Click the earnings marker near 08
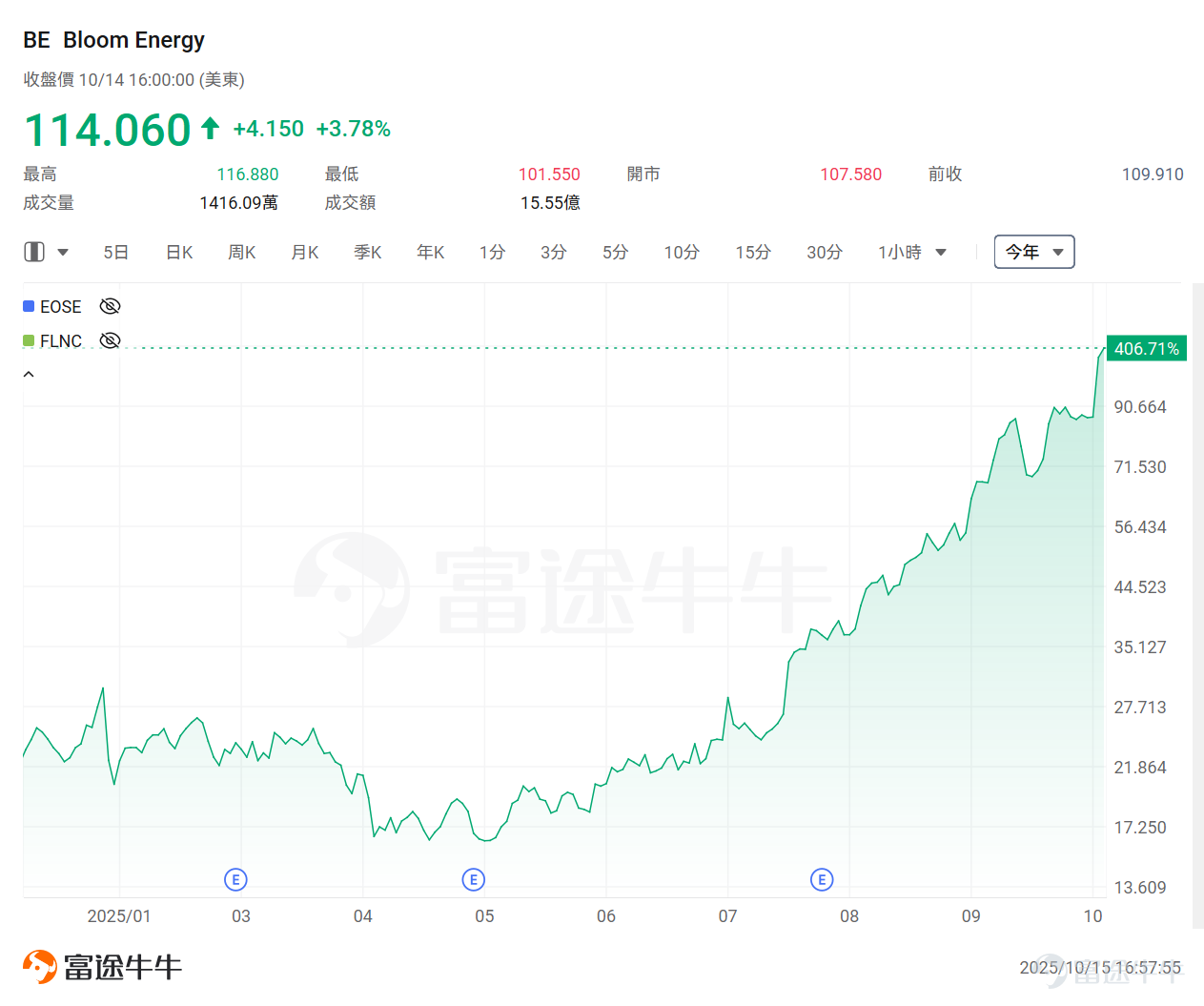The width and height of the screenshot is (1204, 1006). [822, 879]
